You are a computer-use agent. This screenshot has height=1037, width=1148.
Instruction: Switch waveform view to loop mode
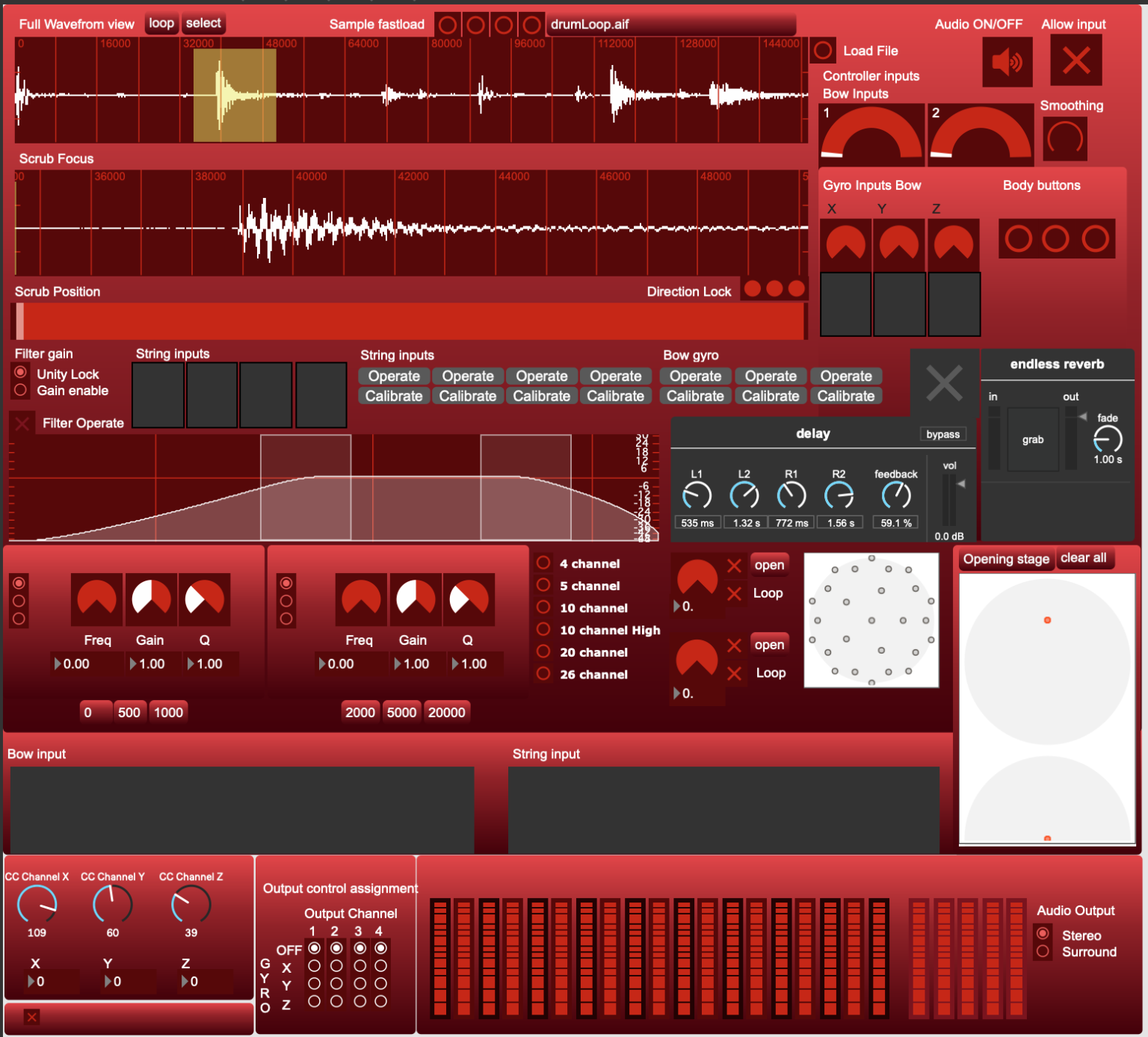161,23
